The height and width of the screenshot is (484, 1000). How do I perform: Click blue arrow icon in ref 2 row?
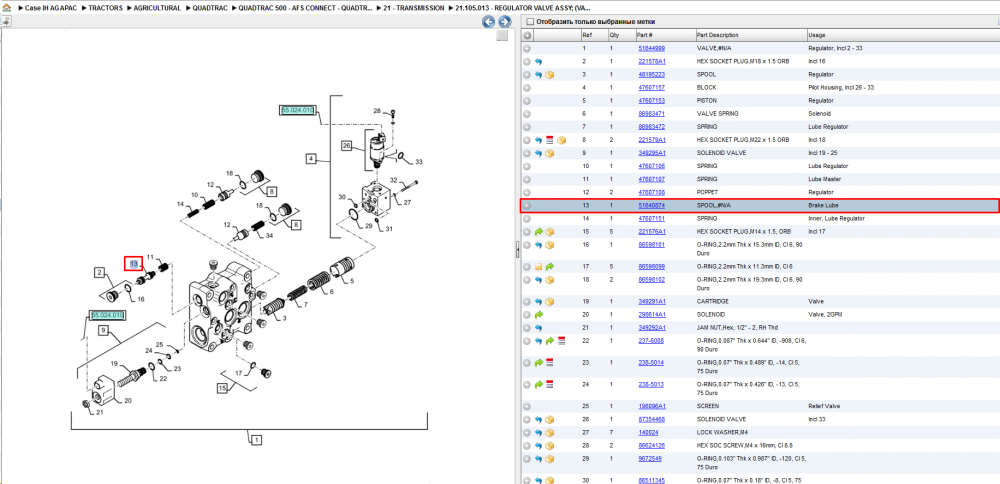pos(538,61)
